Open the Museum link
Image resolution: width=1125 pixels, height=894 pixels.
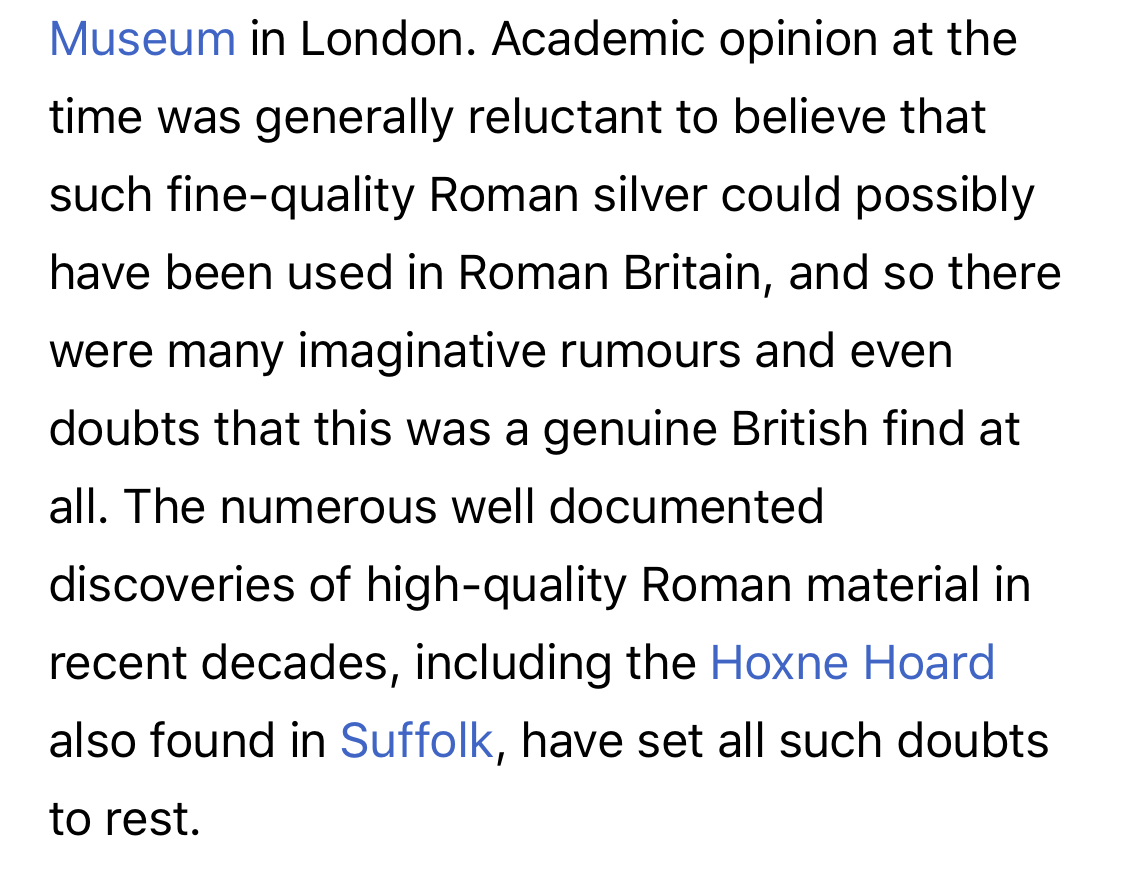click(142, 39)
